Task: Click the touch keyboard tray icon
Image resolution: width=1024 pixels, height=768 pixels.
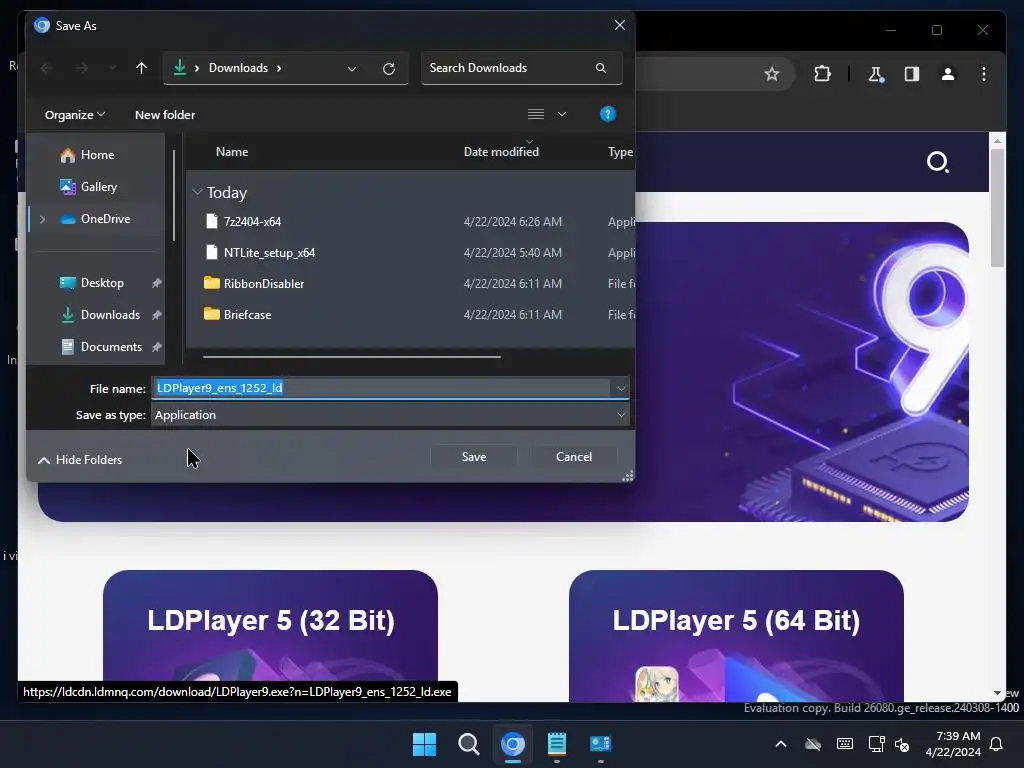Action: 844,744
